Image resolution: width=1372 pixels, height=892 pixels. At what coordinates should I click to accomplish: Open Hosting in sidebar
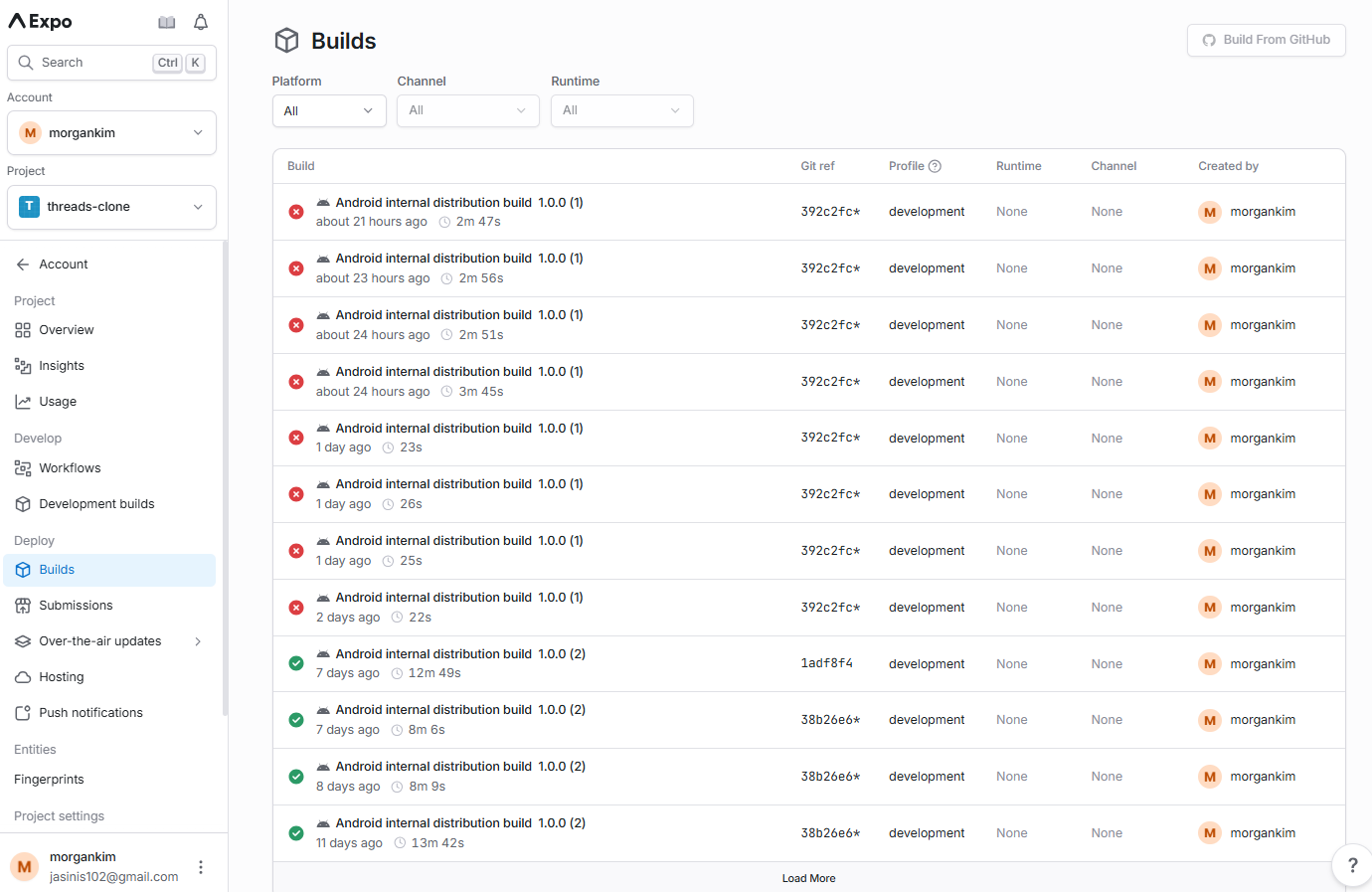tap(109, 677)
